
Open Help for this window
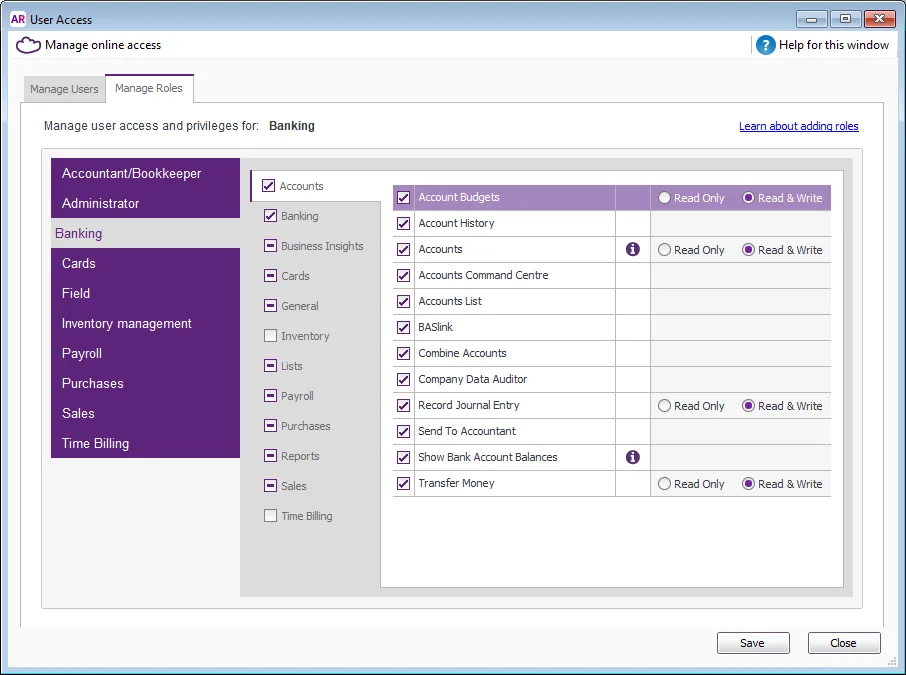click(x=833, y=45)
